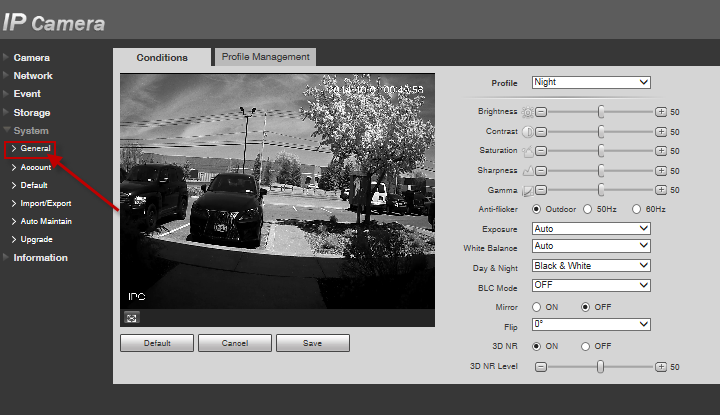Click the Sharpness plus icon

[x=661, y=170]
